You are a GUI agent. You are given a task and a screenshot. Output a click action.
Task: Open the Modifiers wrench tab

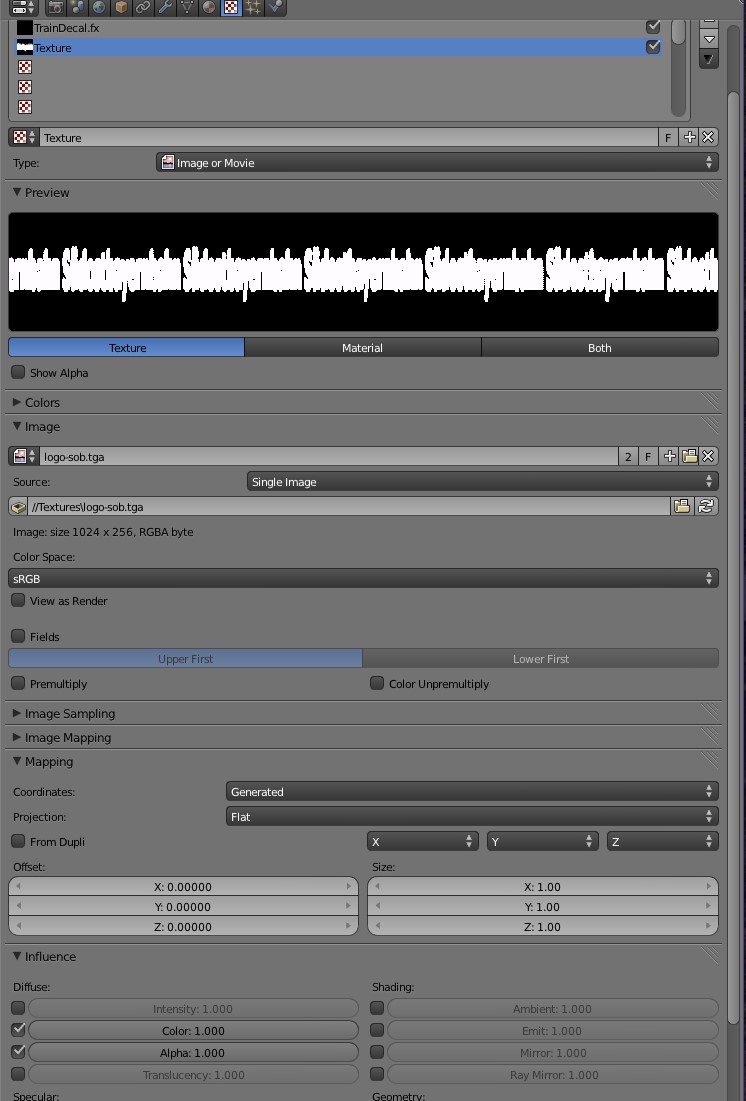pos(165,8)
